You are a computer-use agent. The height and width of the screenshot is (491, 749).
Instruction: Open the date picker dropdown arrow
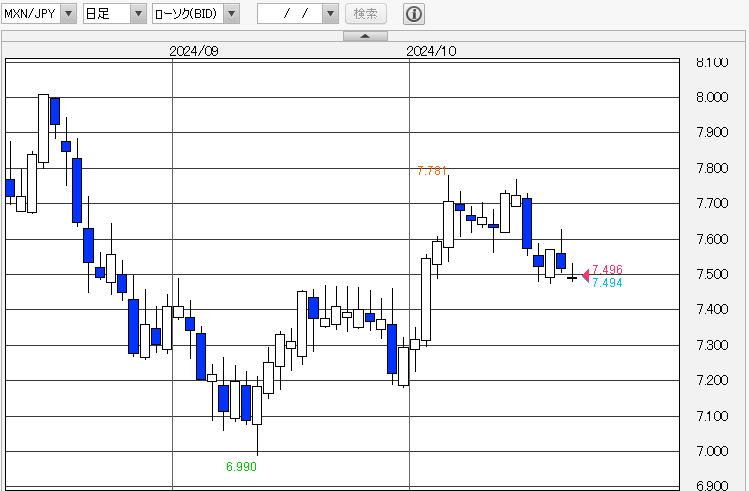pos(330,14)
